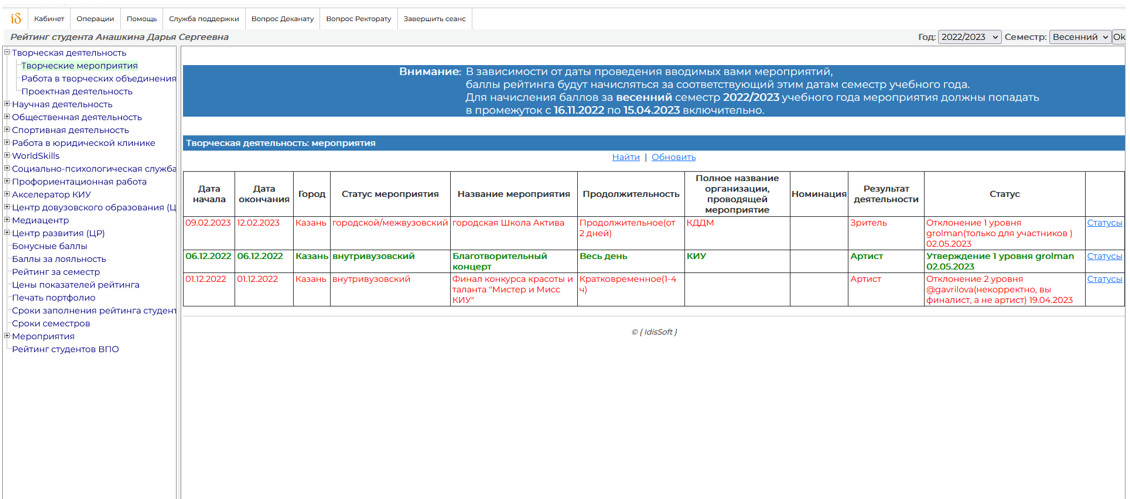Viewport: 1130px width, 499px height.
Task: Click the Дата начала column header
Action: pyautogui.click(x=209, y=194)
